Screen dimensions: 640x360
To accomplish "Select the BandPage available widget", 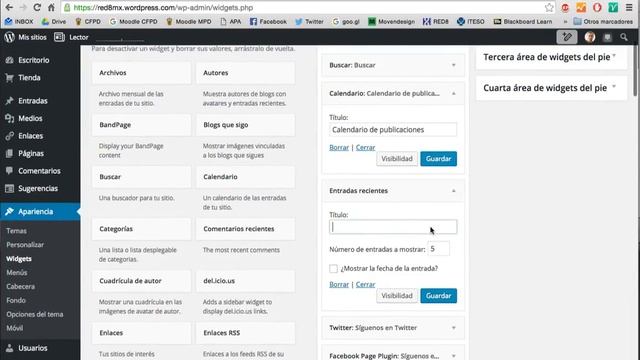I will pos(141,124).
